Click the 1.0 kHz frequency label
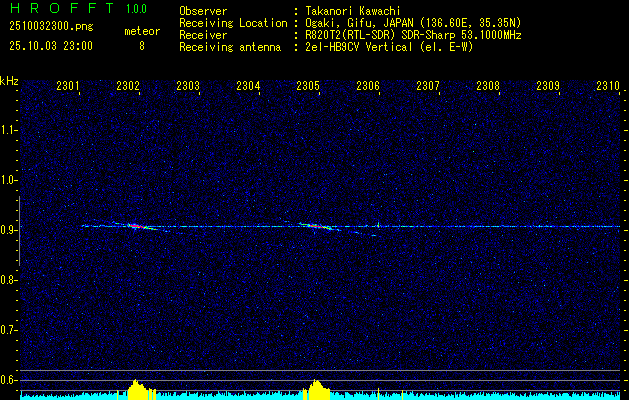 coord(9,180)
